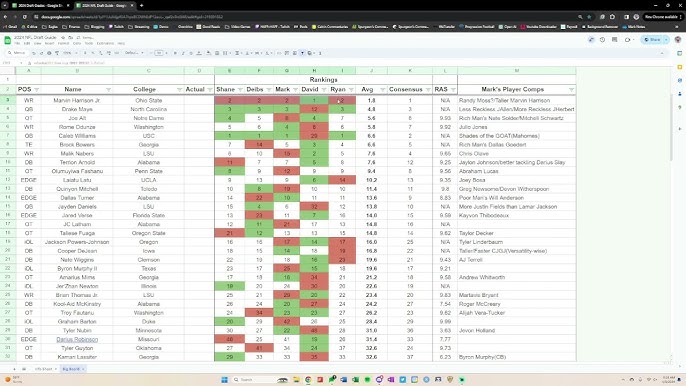Open the comments panel icon
This screenshot has width=686, height=386.
615,40
